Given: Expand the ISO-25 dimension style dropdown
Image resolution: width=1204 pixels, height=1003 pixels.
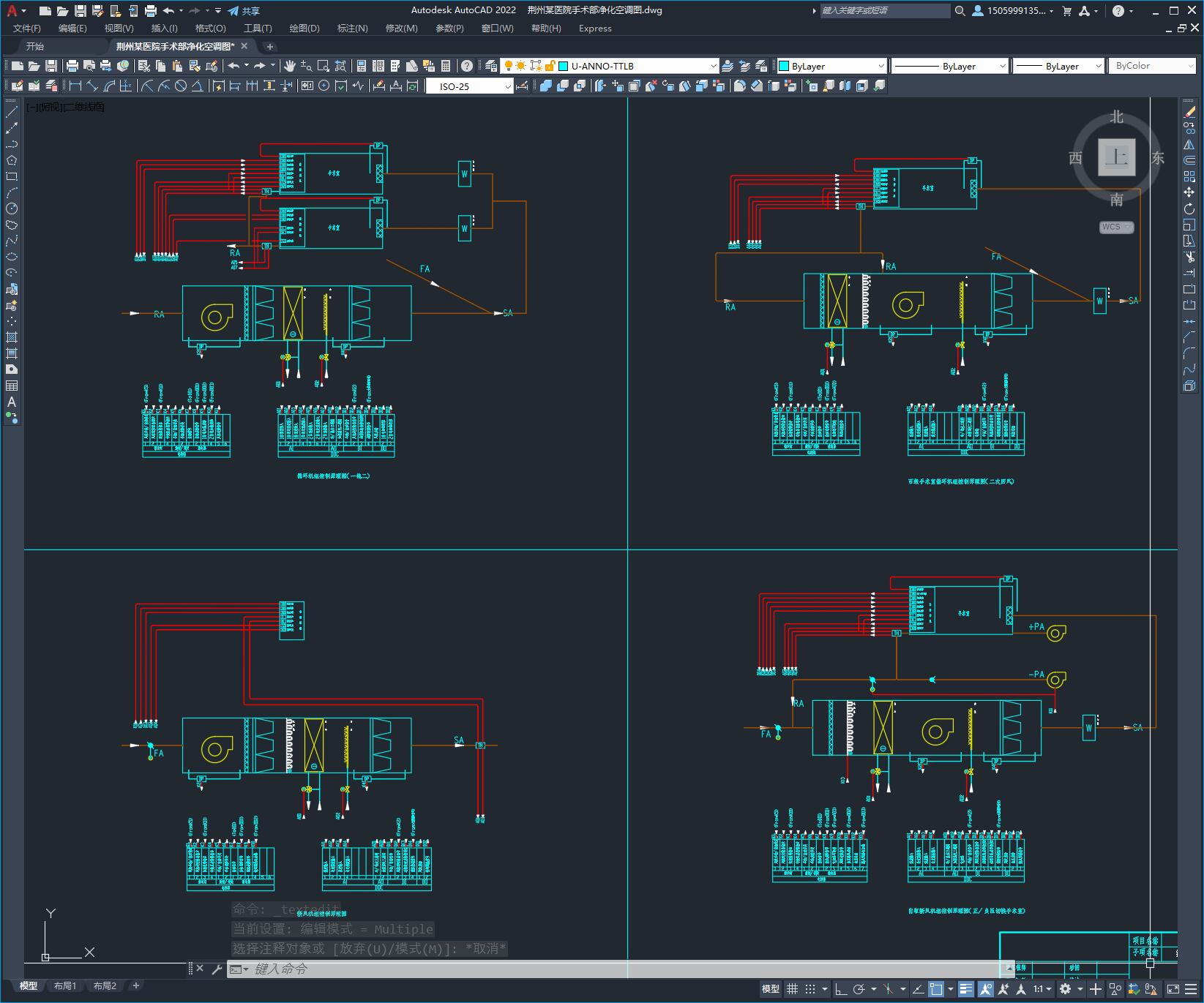Looking at the screenshot, I should pos(508,86).
